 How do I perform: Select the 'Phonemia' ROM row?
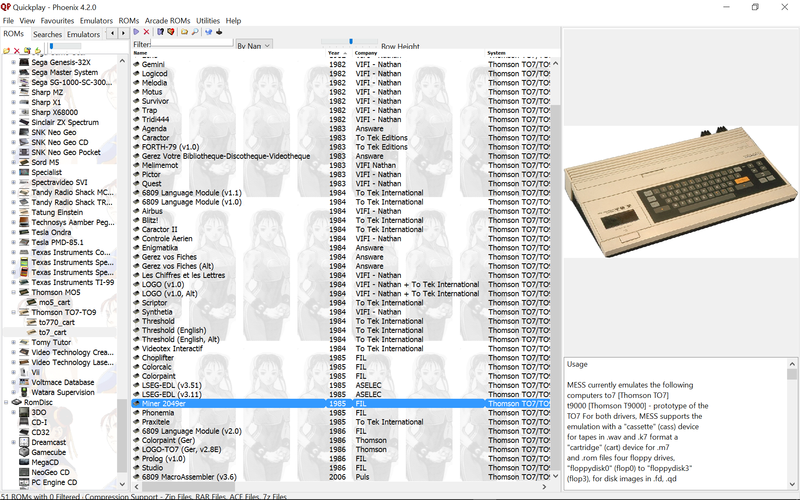(x=341, y=413)
